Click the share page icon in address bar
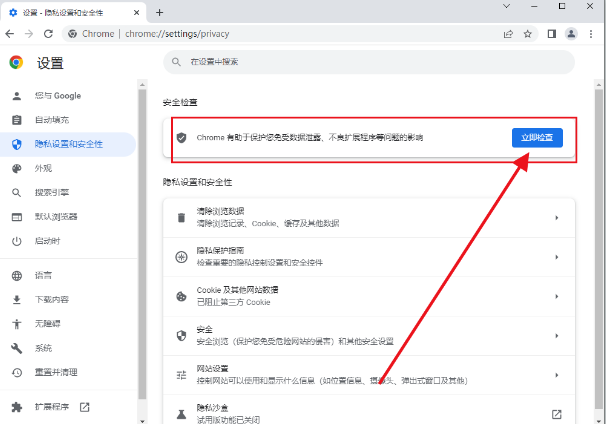Image resolution: width=606 pixels, height=424 pixels. [x=508, y=34]
